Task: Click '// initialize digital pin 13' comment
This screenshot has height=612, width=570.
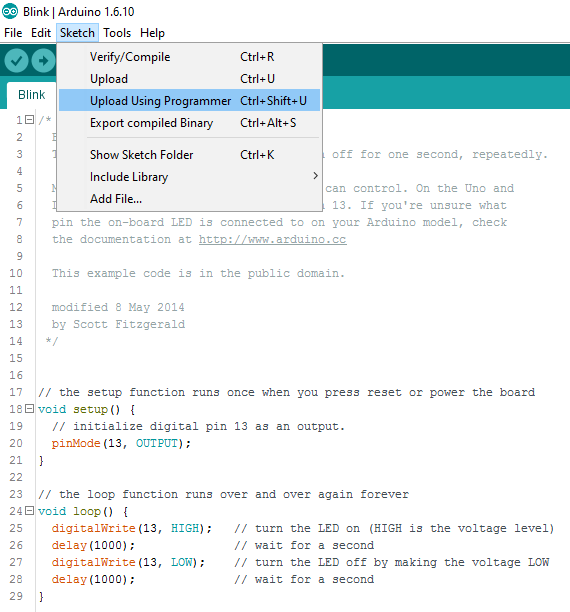Action: tap(198, 426)
